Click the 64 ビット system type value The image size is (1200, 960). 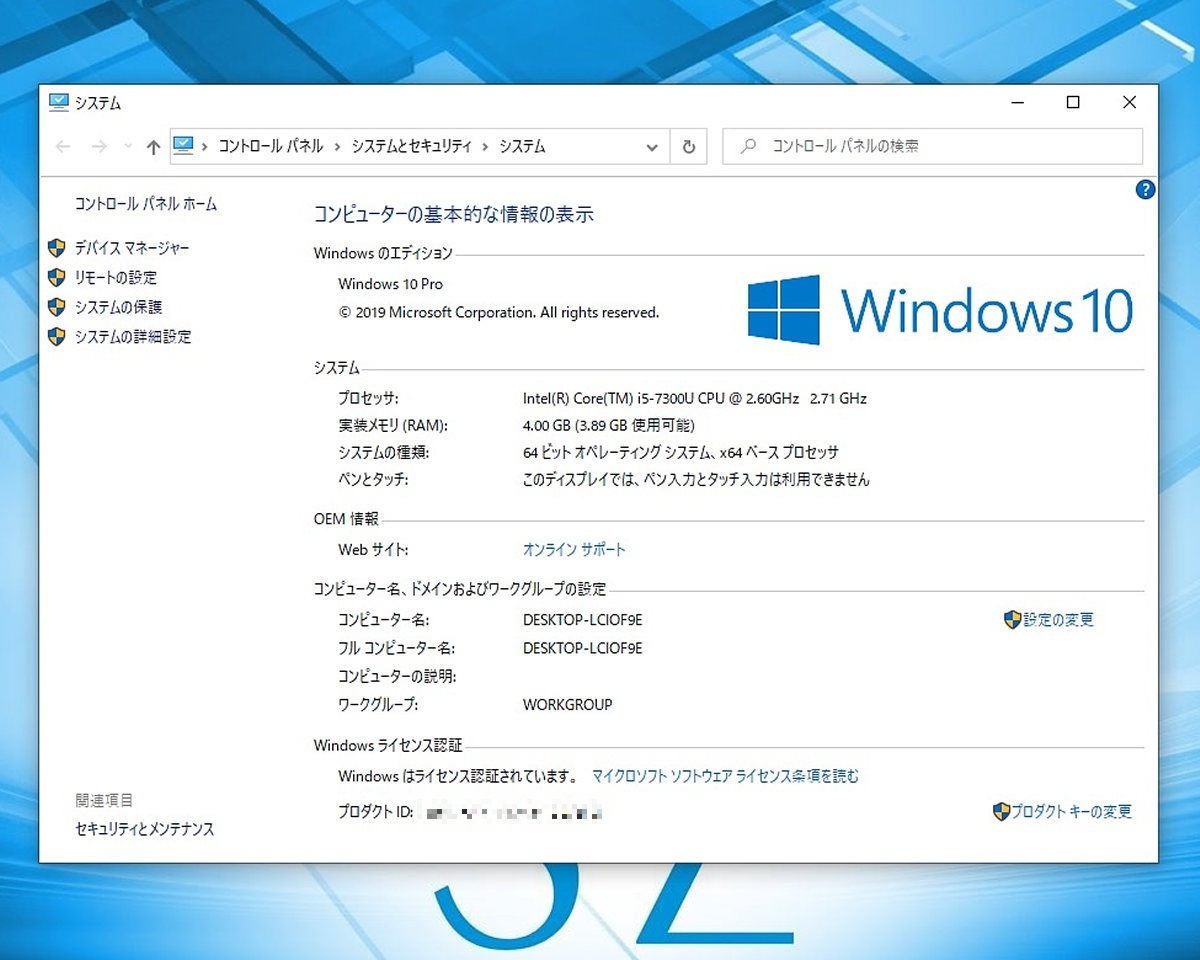point(680,452)
